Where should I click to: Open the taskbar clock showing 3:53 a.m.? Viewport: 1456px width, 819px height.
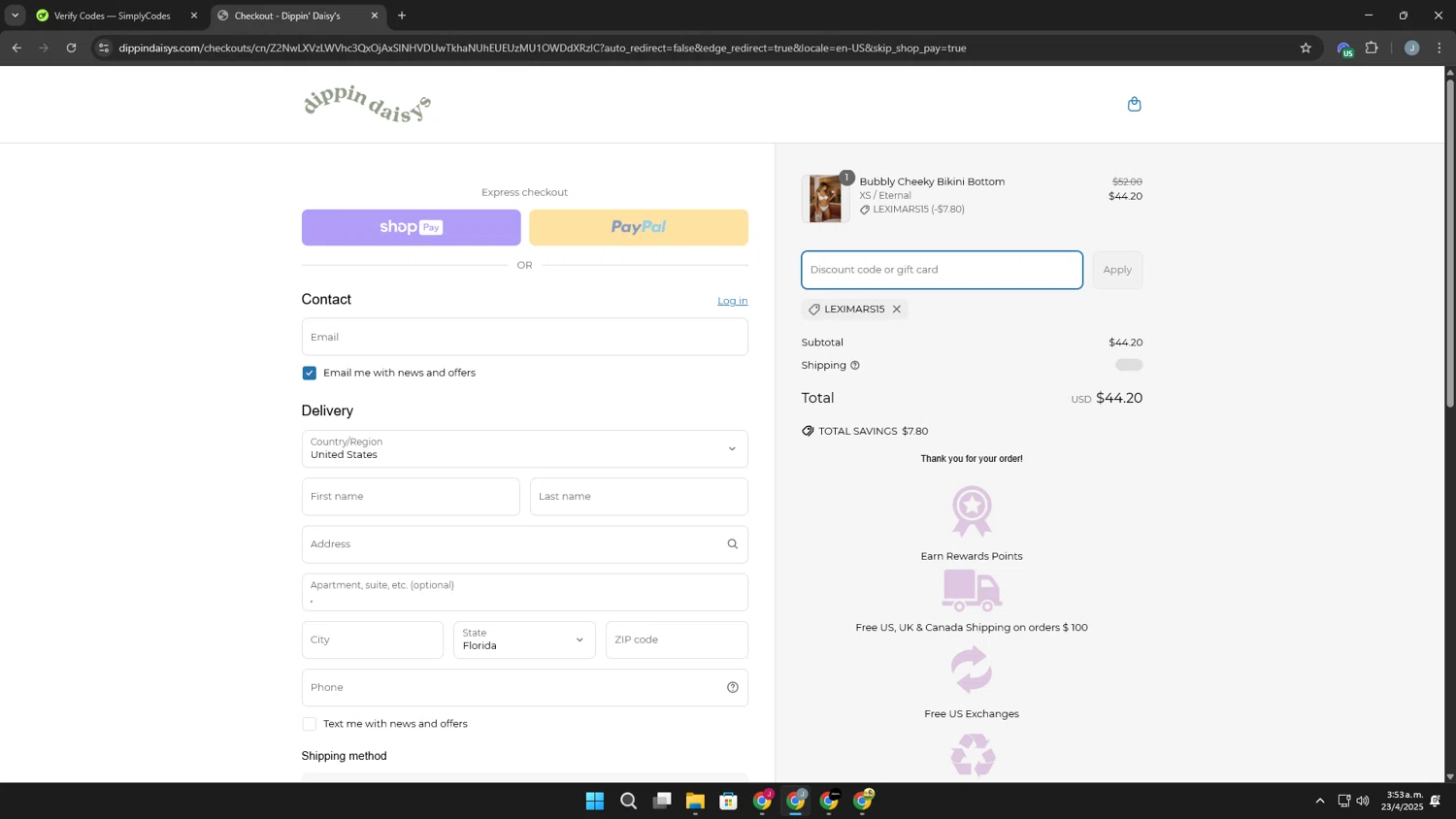(1403, 801)
